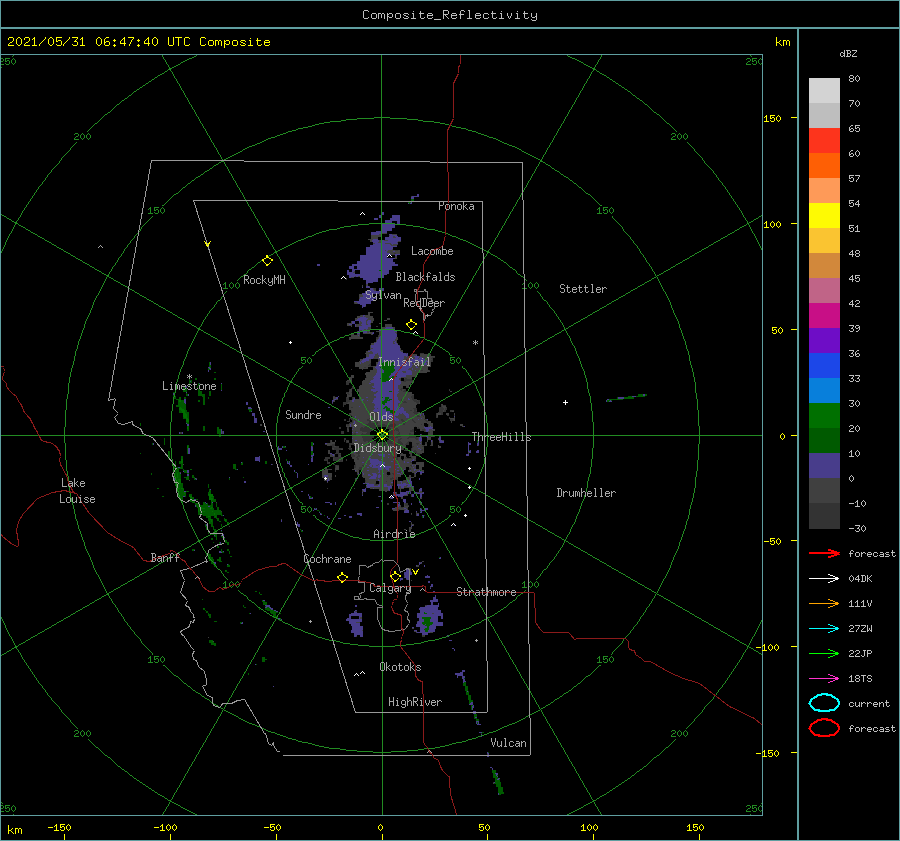900x841 pixels.
Task: Select the purple 39-36 dBZ swatch
Action: tap(824, 341)
